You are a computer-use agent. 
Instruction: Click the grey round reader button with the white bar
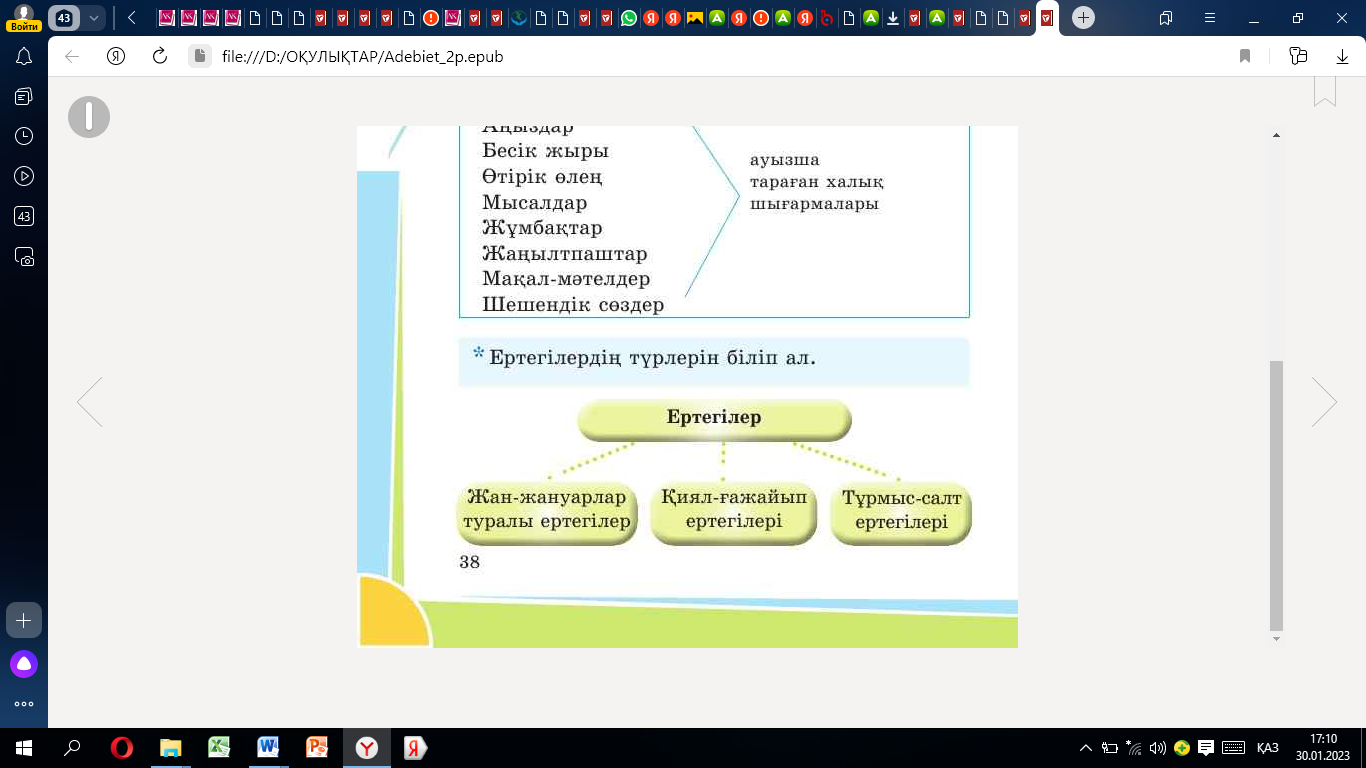tap(89, 117)
